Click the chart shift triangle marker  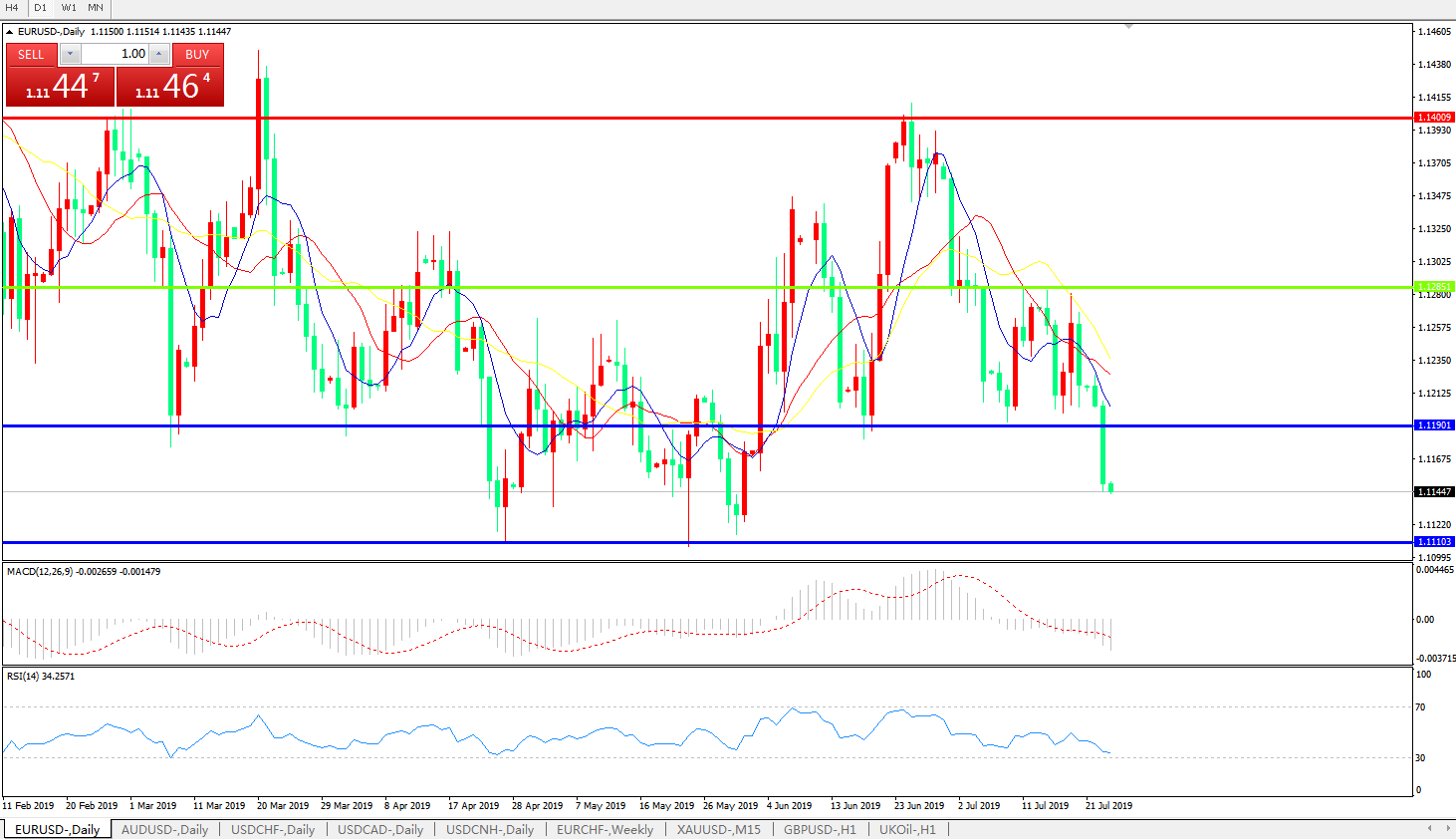point(1128,26)
